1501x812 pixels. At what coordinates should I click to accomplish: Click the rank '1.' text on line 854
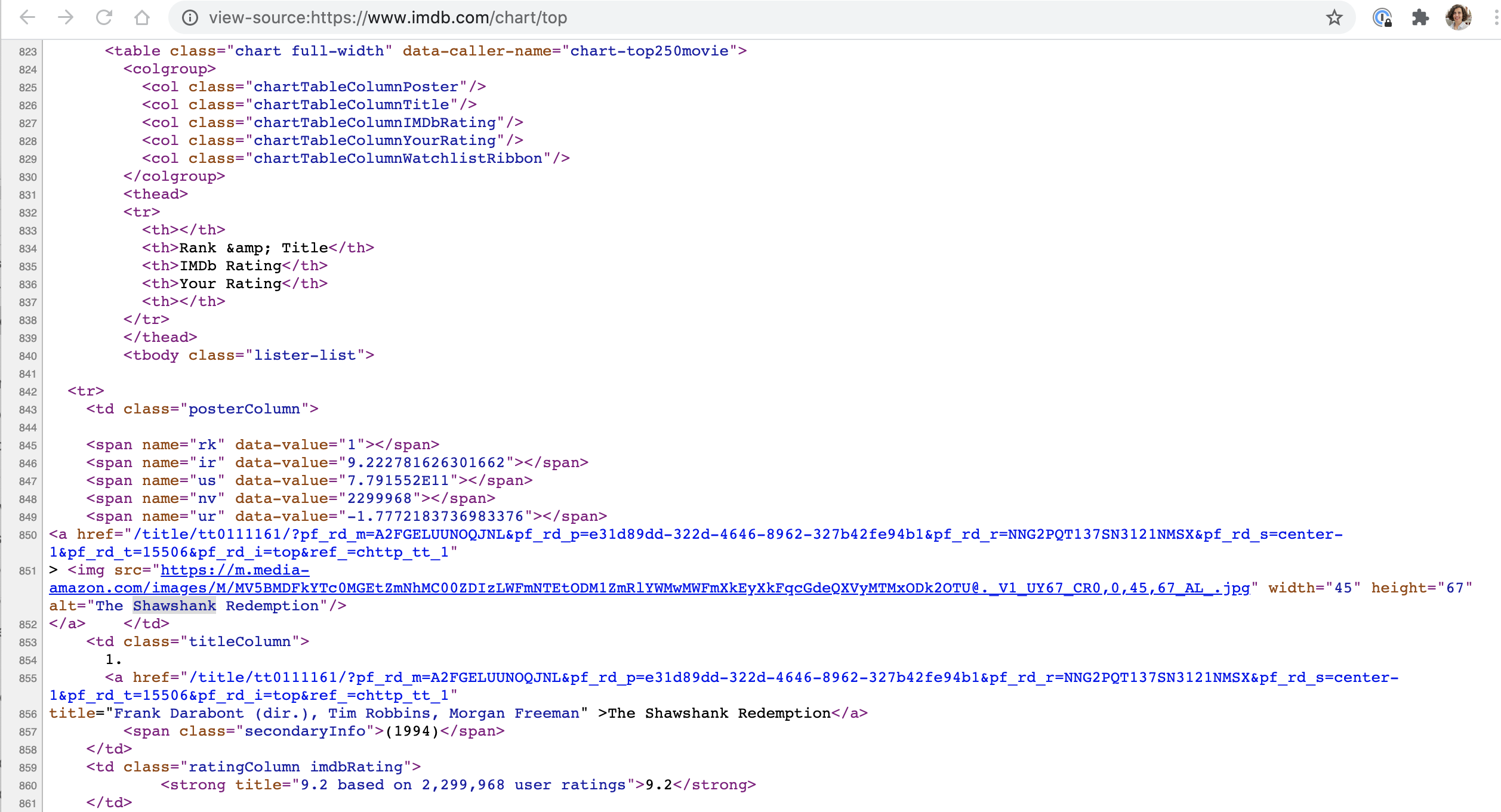click(113, 660)
